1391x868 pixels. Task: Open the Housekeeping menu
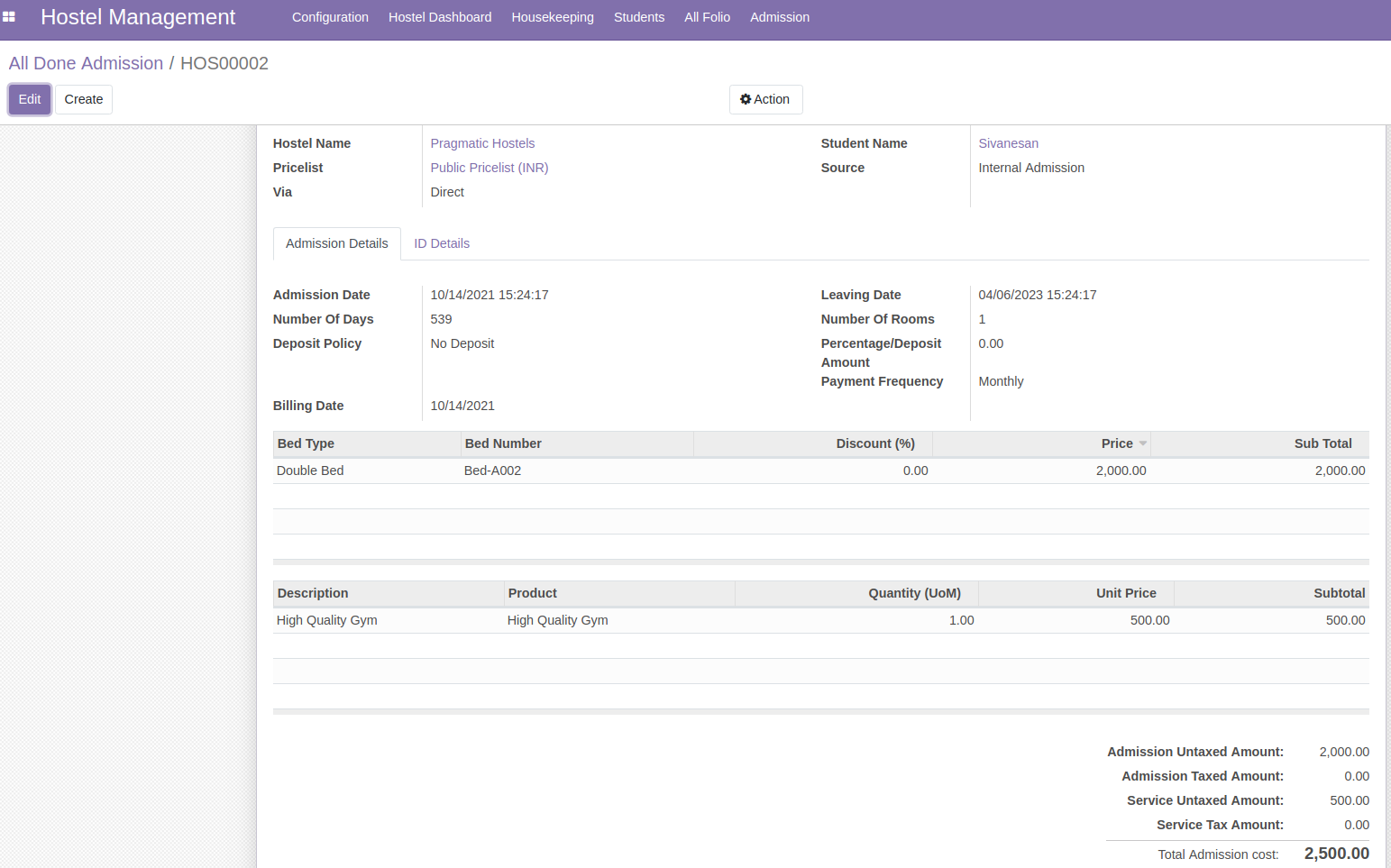tap(553, 17)
